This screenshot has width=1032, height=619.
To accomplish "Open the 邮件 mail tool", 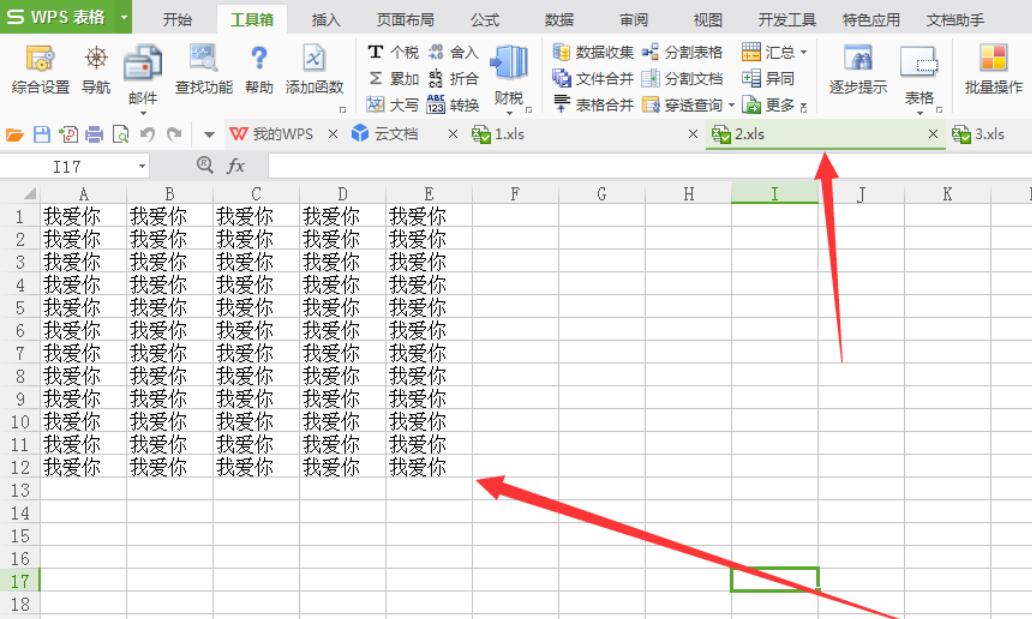I will click(x=143, y=74).
